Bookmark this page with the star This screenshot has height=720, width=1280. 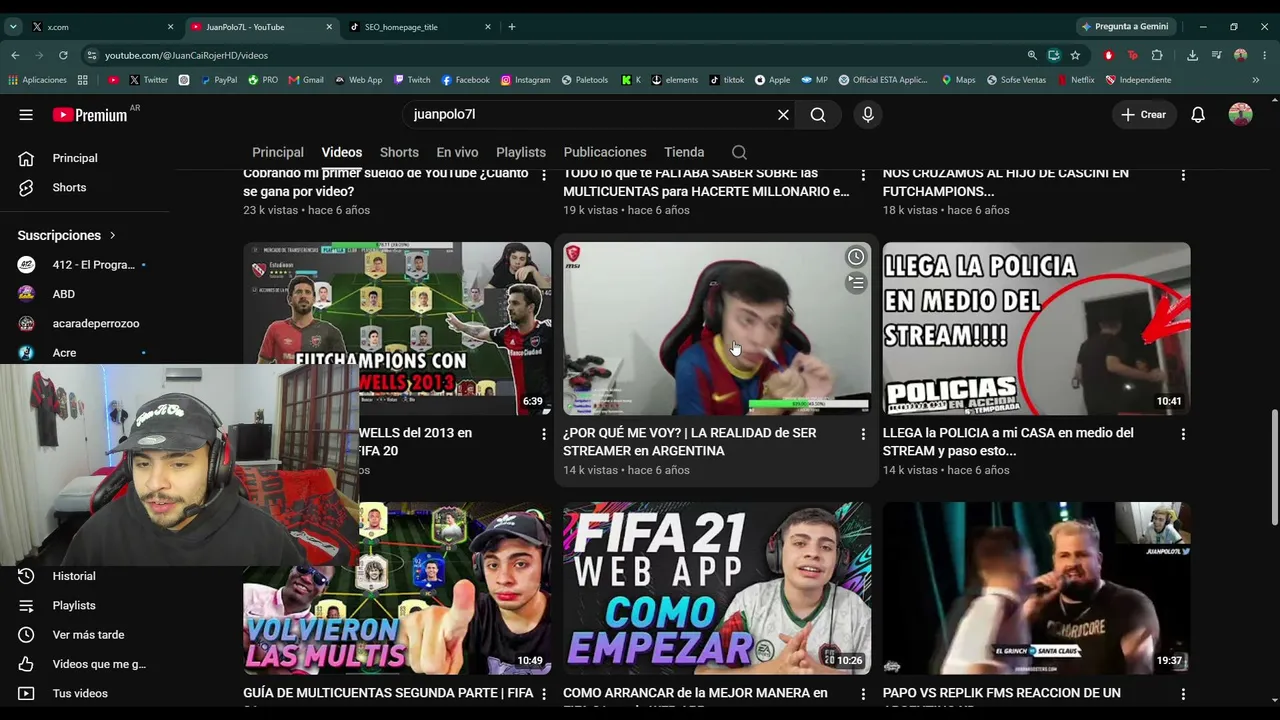coord(1075,55)
